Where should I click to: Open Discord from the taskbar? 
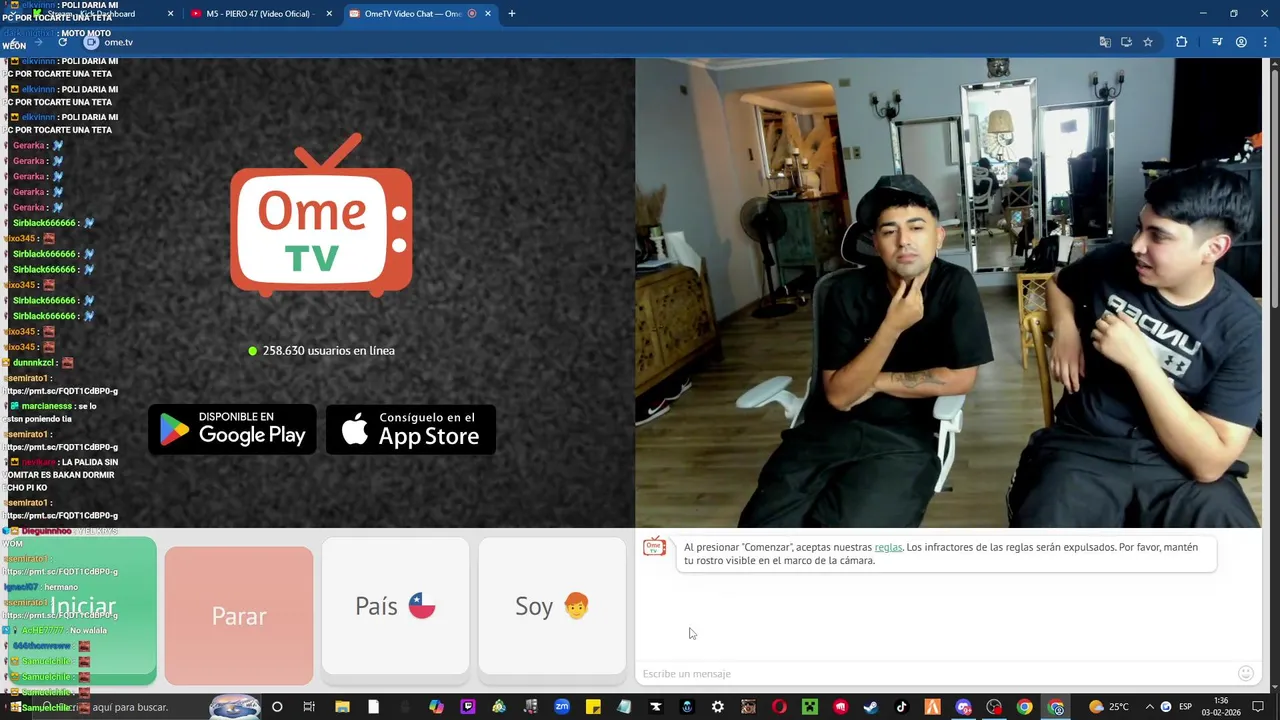tap(963, 707)
